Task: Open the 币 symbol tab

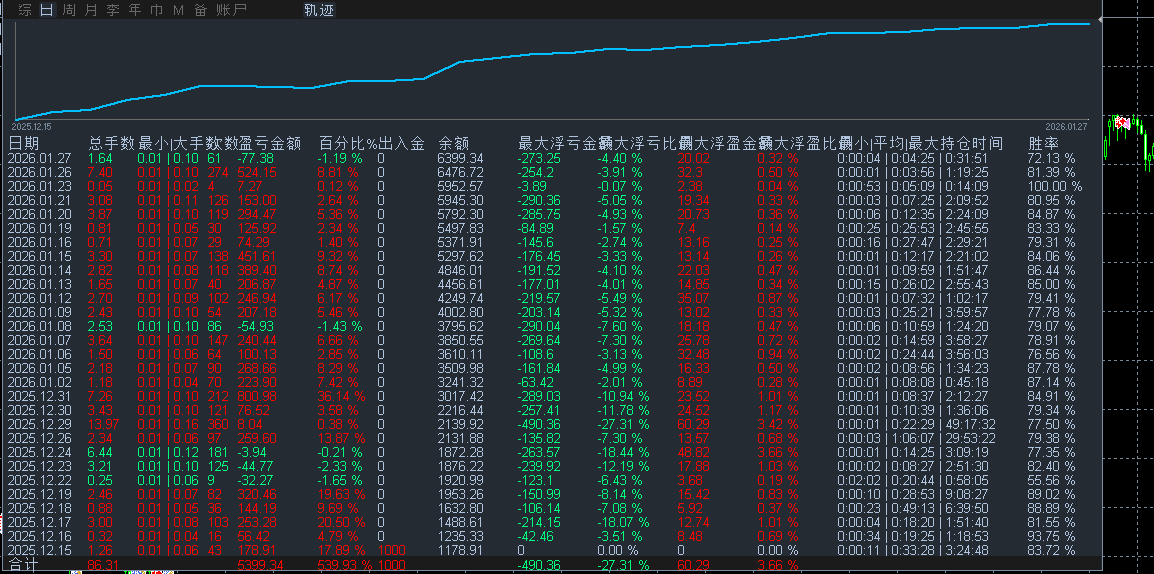Action: click(x=157, y=10)
